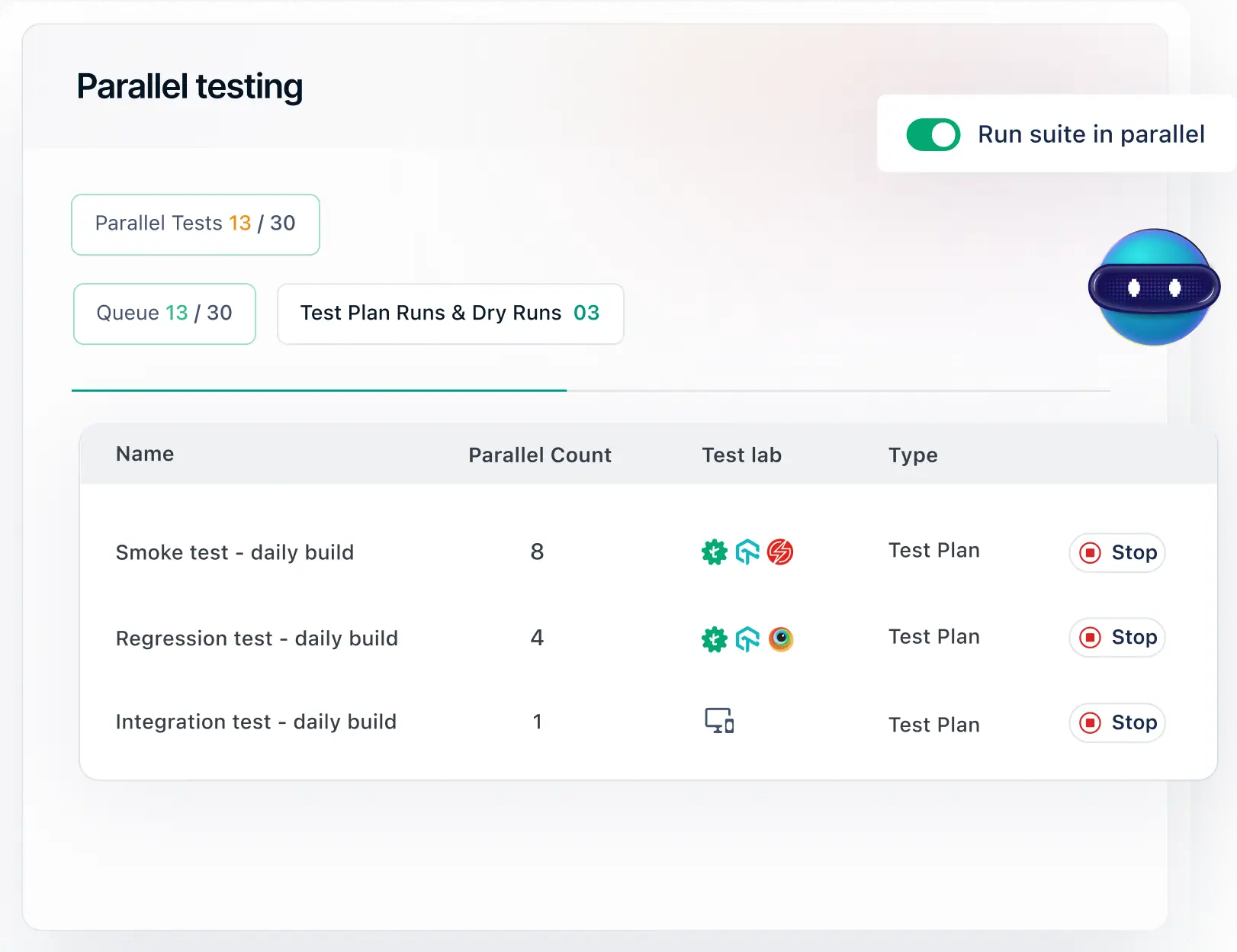Select the Parallel Tests 13 / 30 tab

[195, 224]
